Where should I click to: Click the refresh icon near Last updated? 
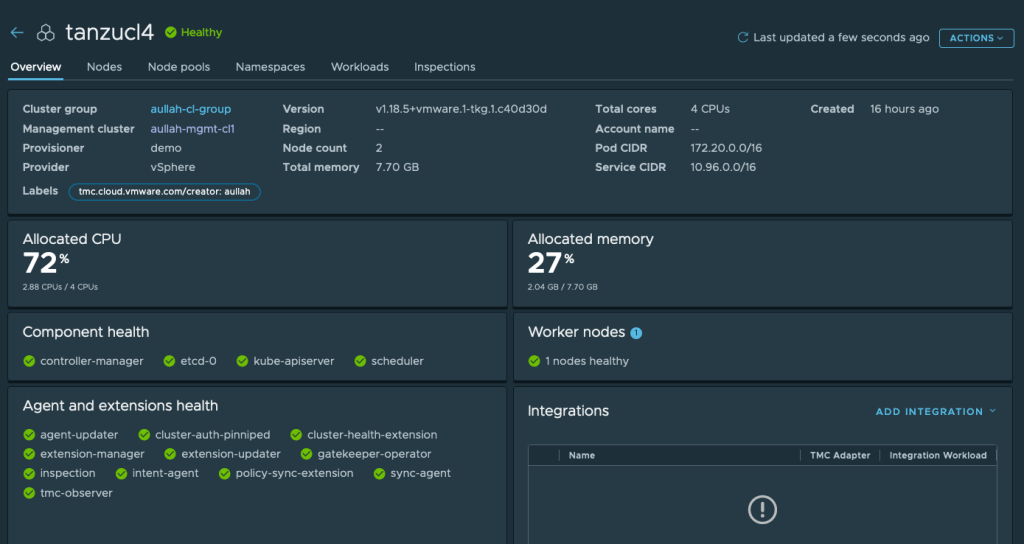(x=742, y=38)
